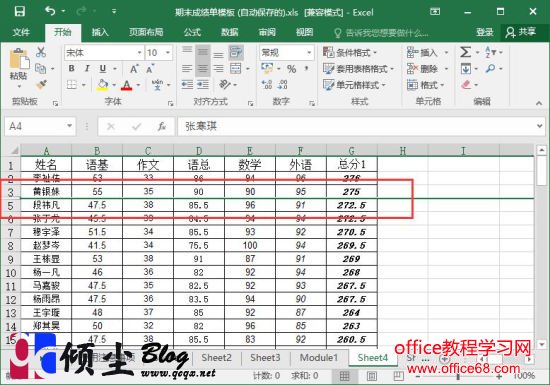Click 登录 sign-in link
550x385 pixels.
point(485,33)
